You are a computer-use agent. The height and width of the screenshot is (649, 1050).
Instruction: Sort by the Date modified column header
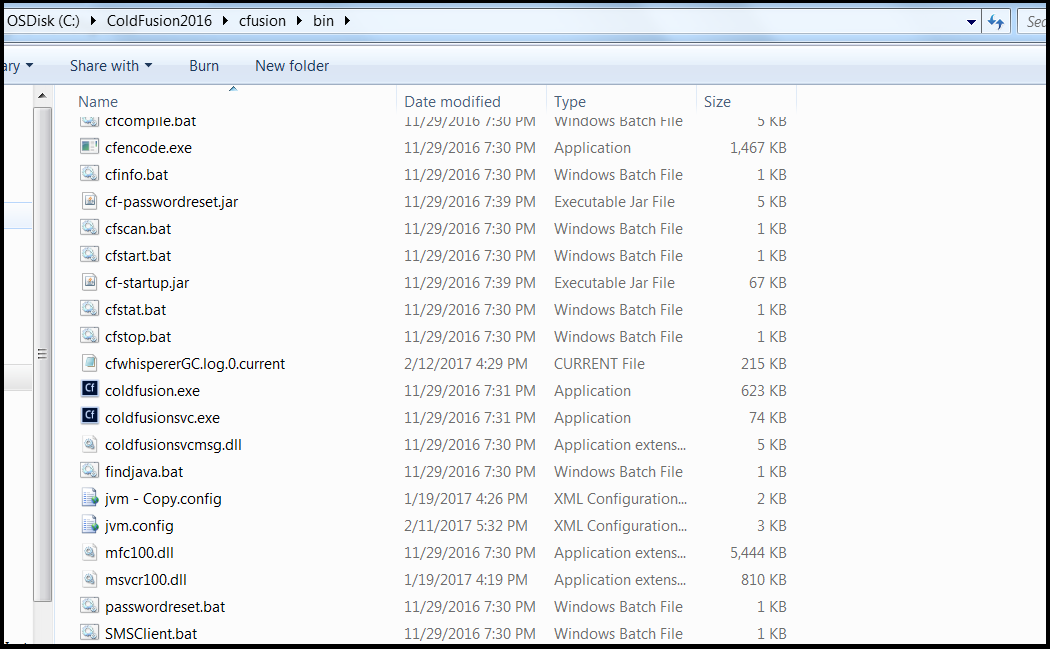(452, 102)
